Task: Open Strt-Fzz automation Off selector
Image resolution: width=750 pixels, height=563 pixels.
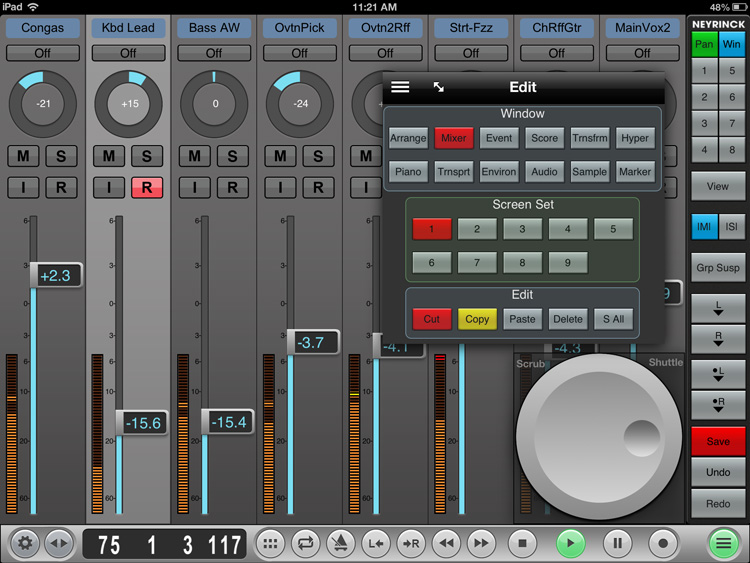Action: (x=471, y=53)
